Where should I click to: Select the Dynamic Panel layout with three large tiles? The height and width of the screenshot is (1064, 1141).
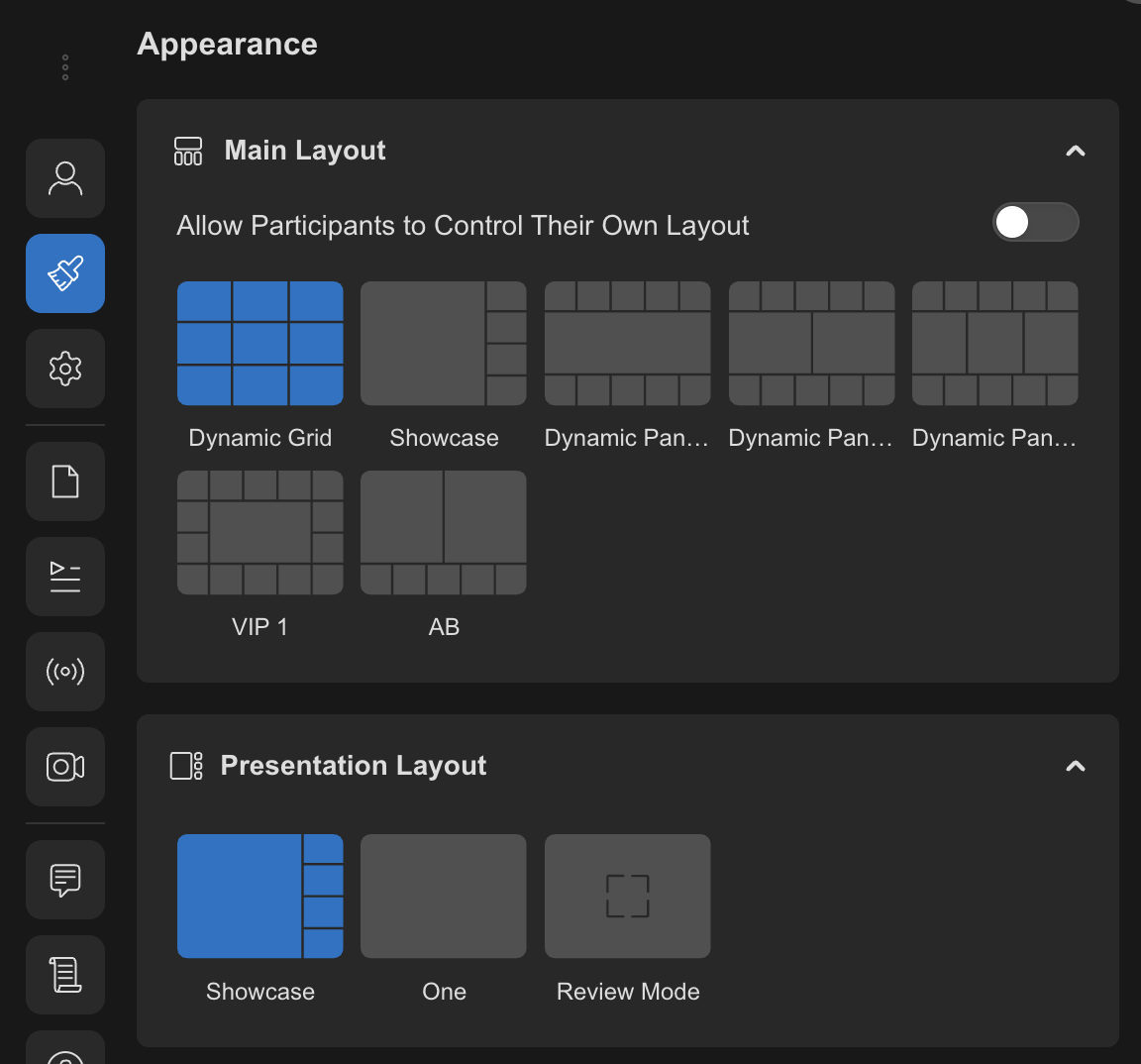(995, 344)
